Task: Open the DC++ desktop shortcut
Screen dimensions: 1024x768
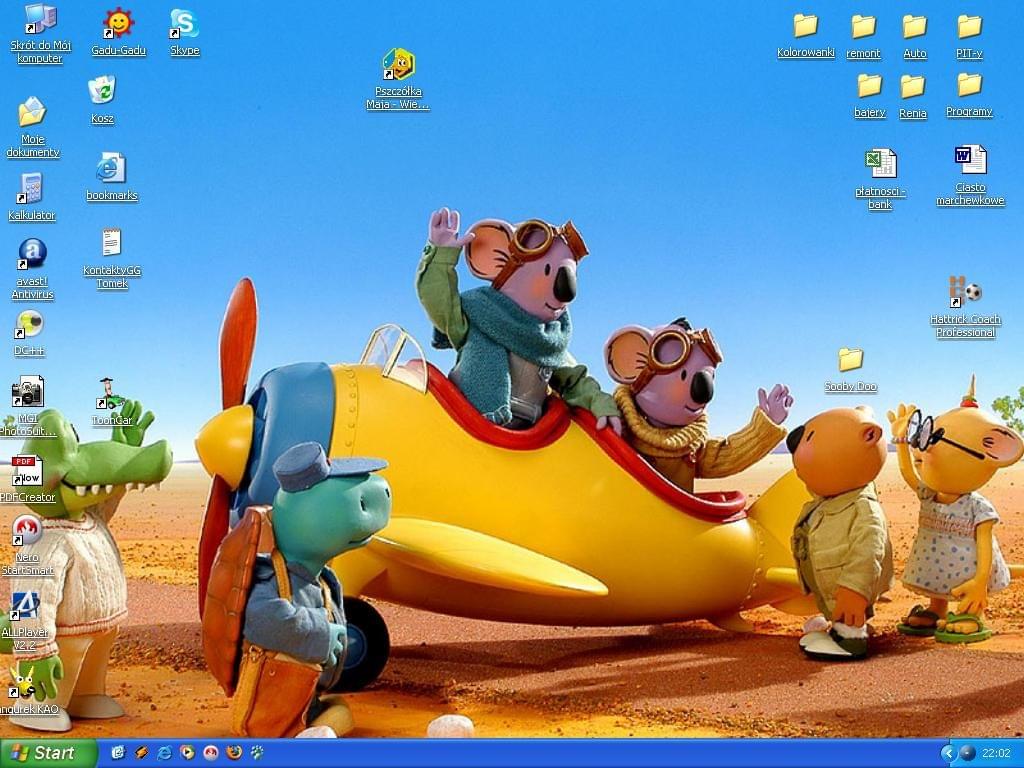Action: coord(29,325)
